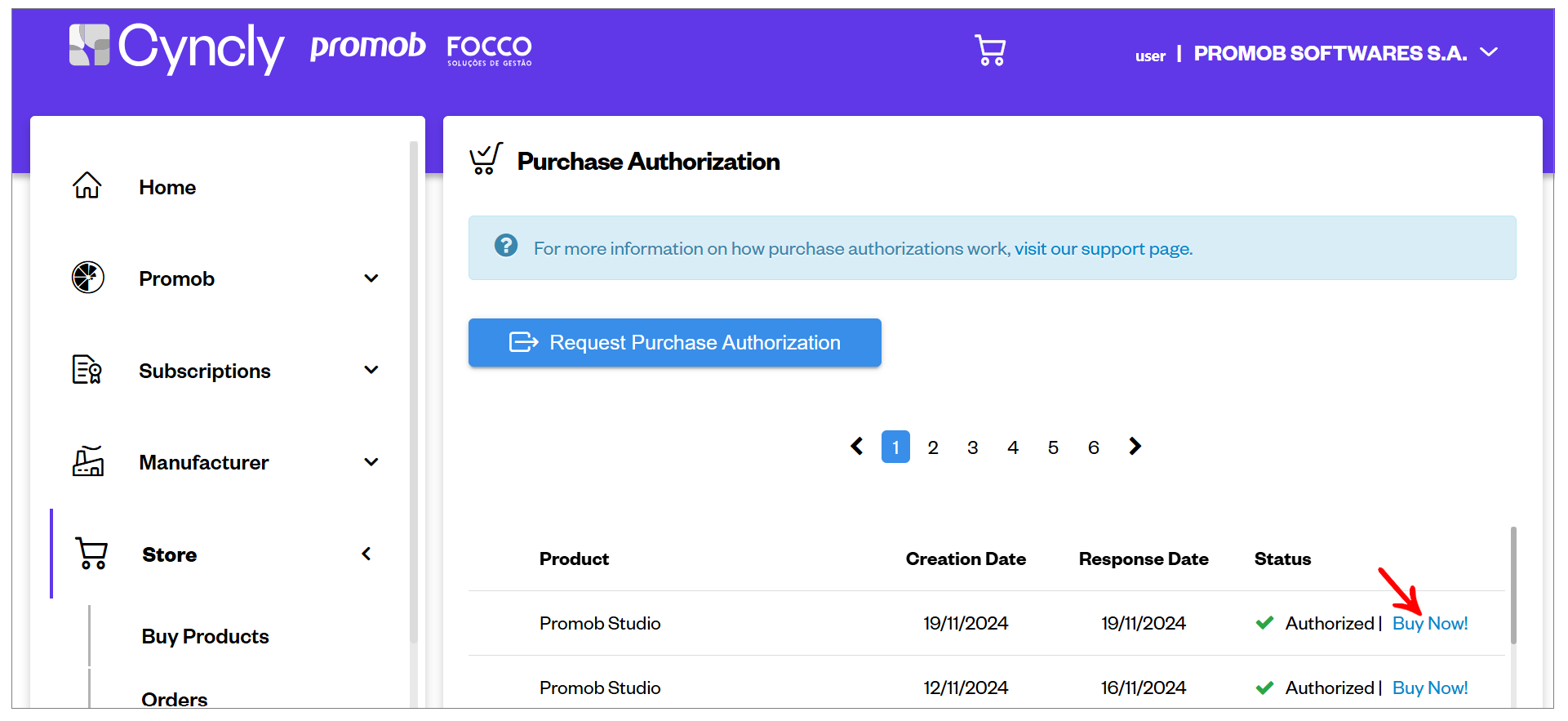Expand the Subscriptions menu chevron

[371, 370]
